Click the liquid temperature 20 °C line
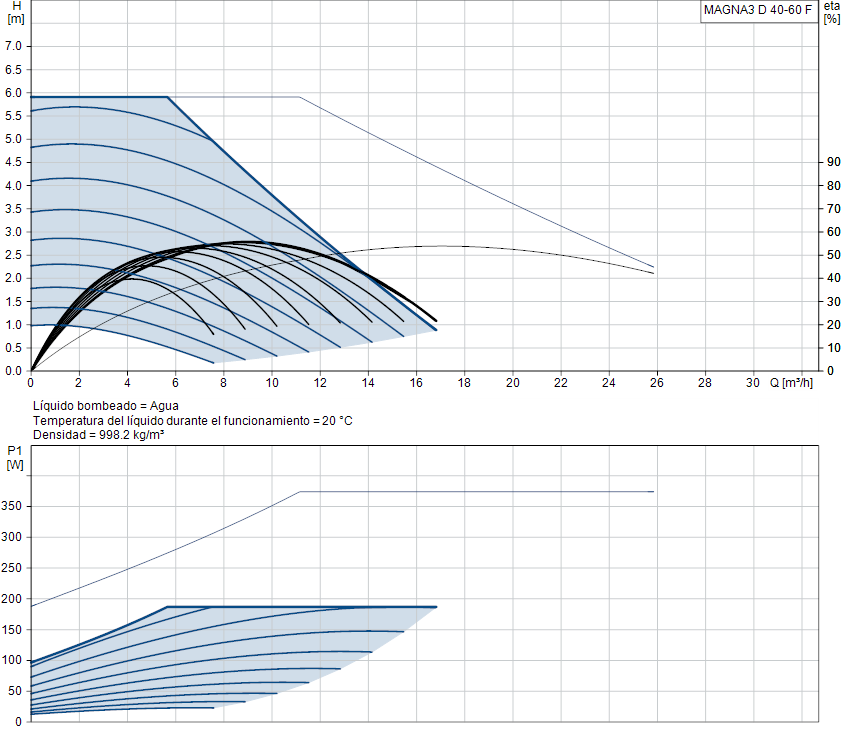Image resolution: width=847 pixels, height=742 pixels. 193,421
